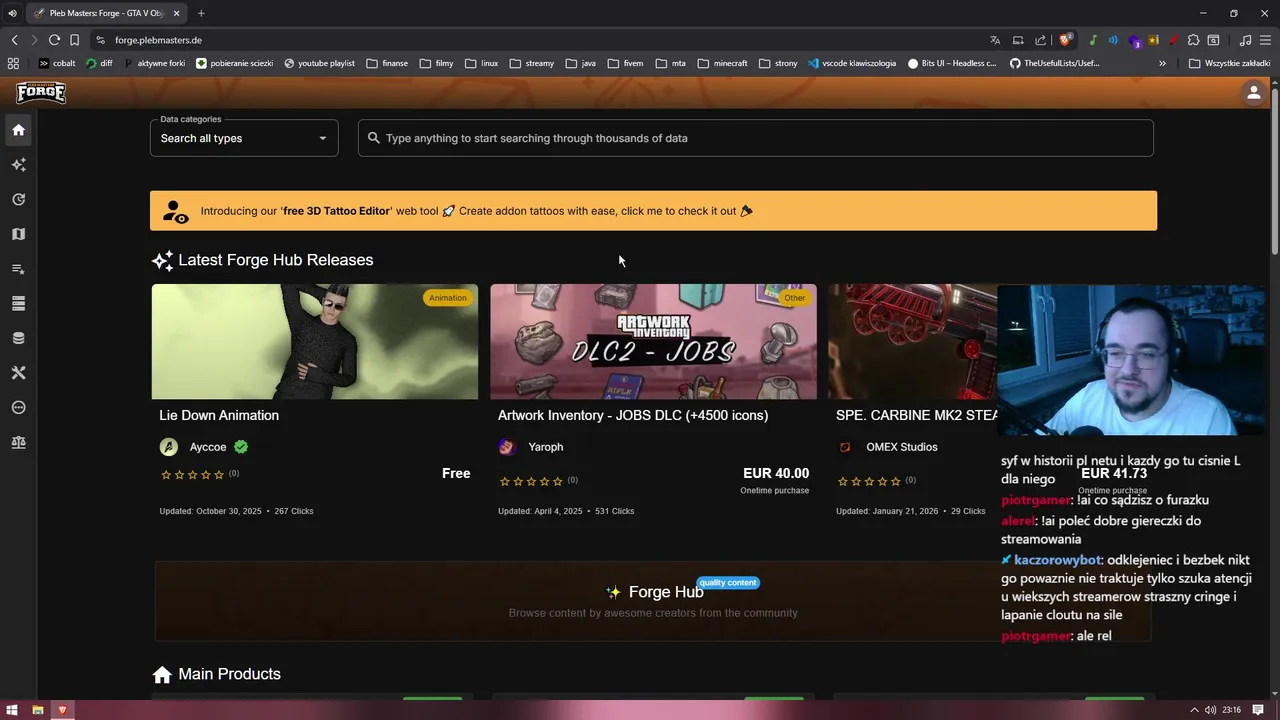
Task: Click the Forge logo in the header
Action: pos(41,93)
